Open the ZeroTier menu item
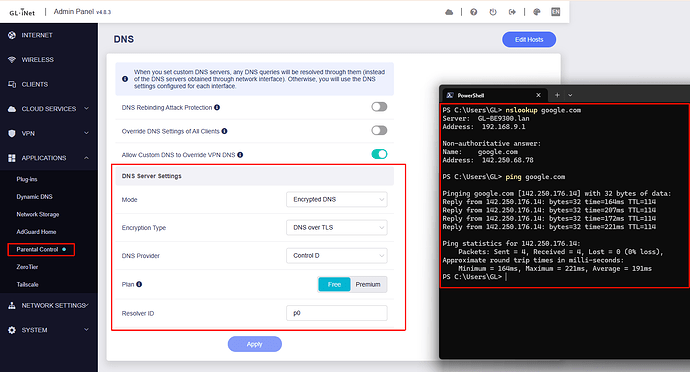This screenshot has width=690, height=372. pyautogui.click(x=27, y=267)
